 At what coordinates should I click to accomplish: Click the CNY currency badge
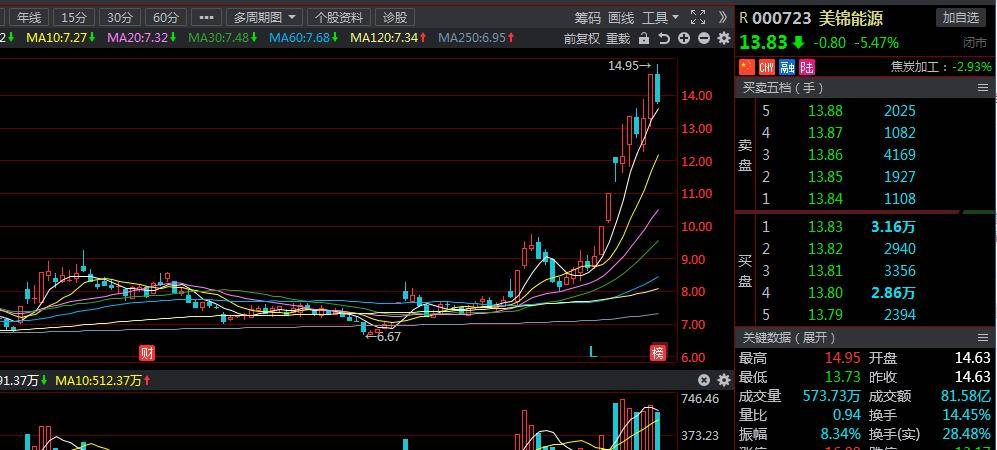pos(767,67)
